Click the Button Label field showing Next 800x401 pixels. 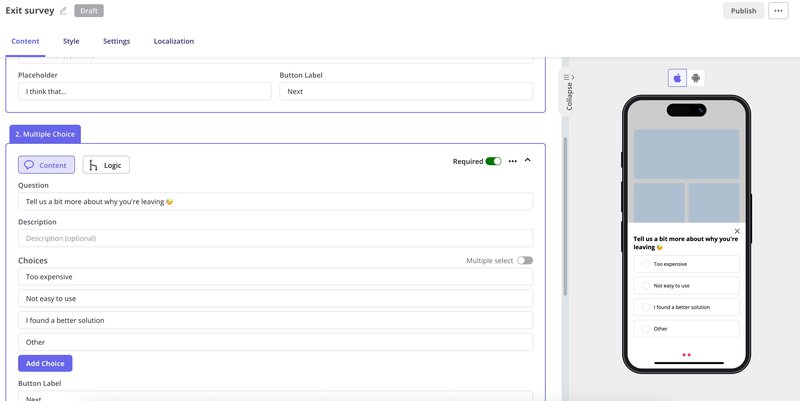click(x=406, y=91)
